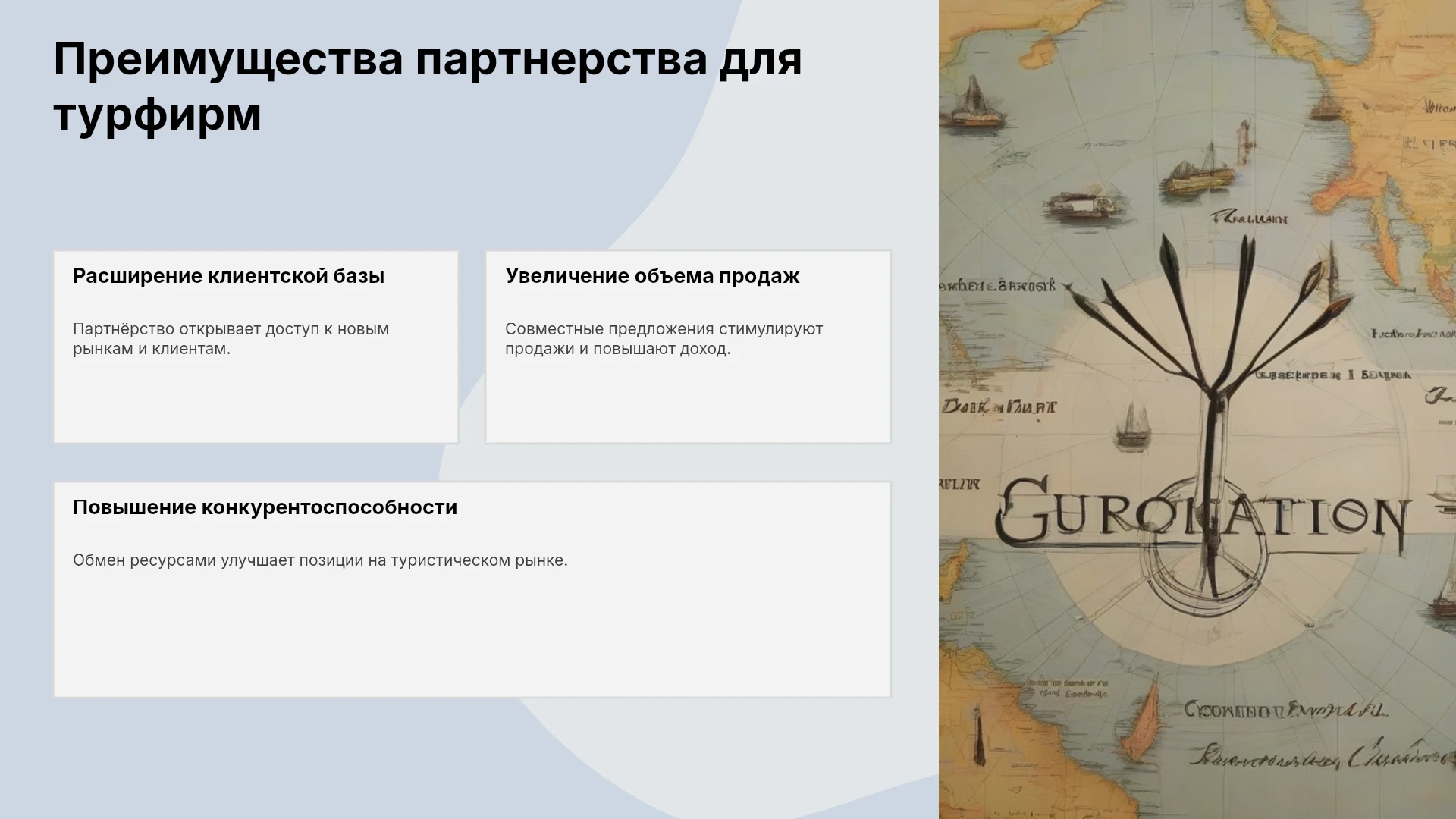1456x819 pixels.
Task: Click the word "турфирм" in the title
Action: click(x=158, y=114)
